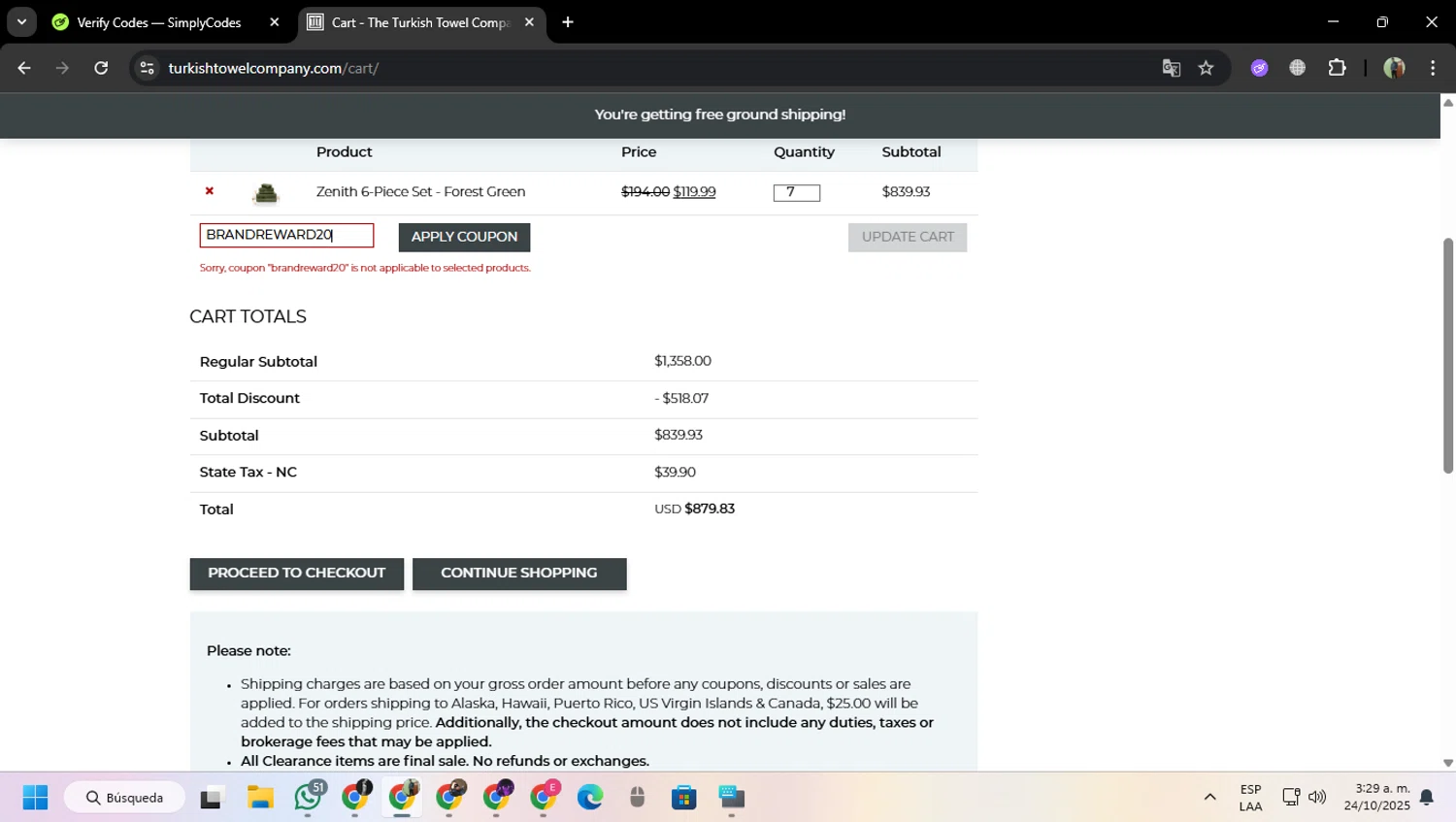Screen dimensions: 1456x822
Task: Open Zenith Forest Green product thumbnail
Action: [x=265, y=193]
